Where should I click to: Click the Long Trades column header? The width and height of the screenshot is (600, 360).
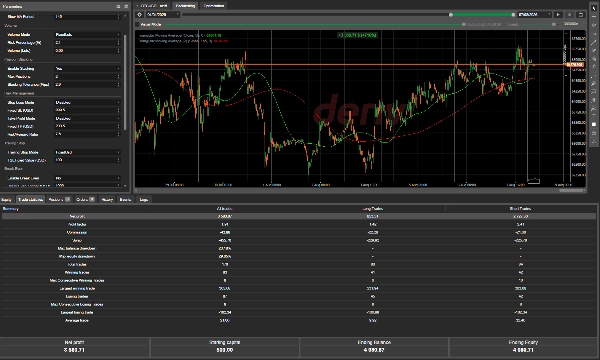[x=372, y=209]
